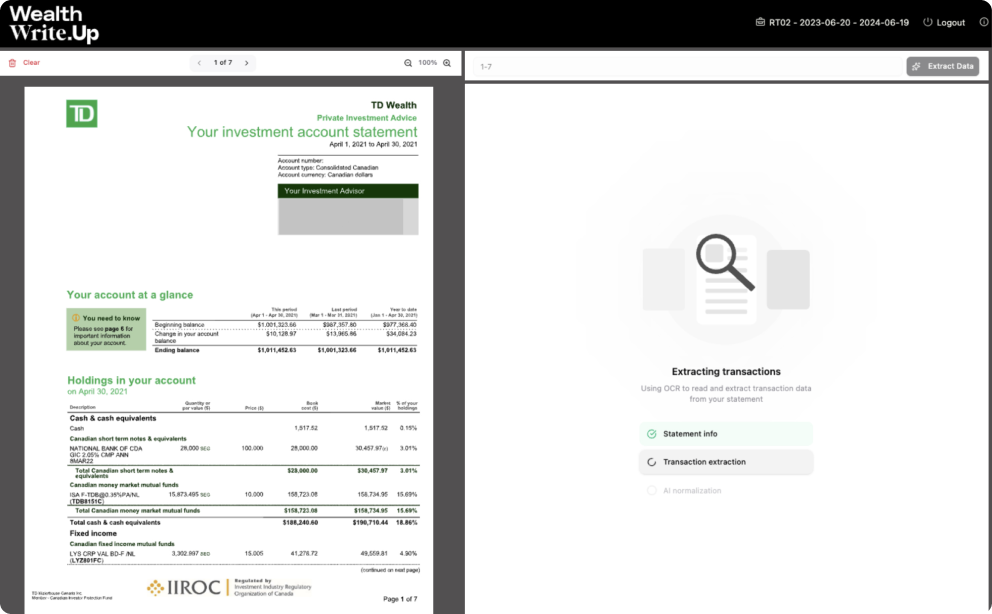Click the 'Your investment account statement' title
992x614 pixels.
click(x=302, y=132)
